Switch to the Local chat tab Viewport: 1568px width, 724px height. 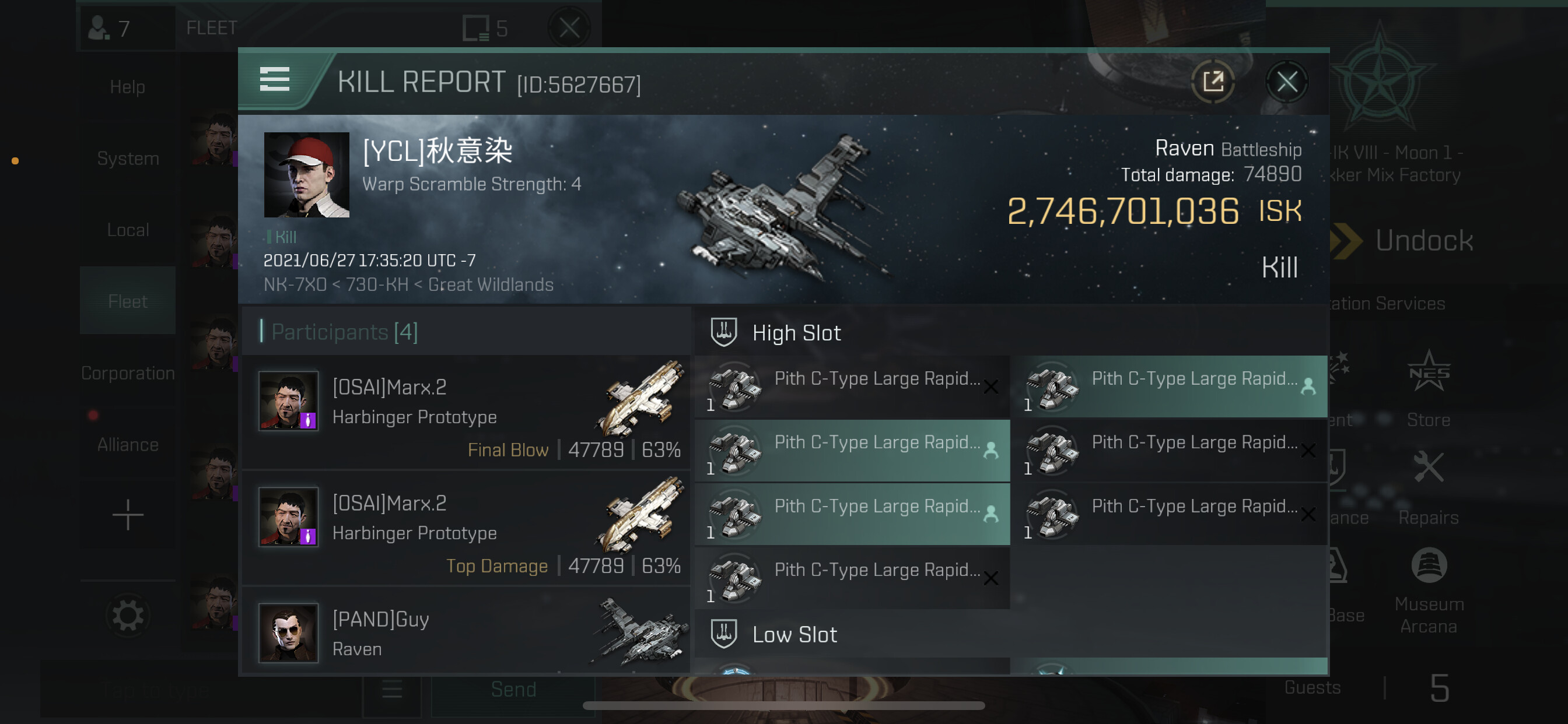[x=128, y=229]
